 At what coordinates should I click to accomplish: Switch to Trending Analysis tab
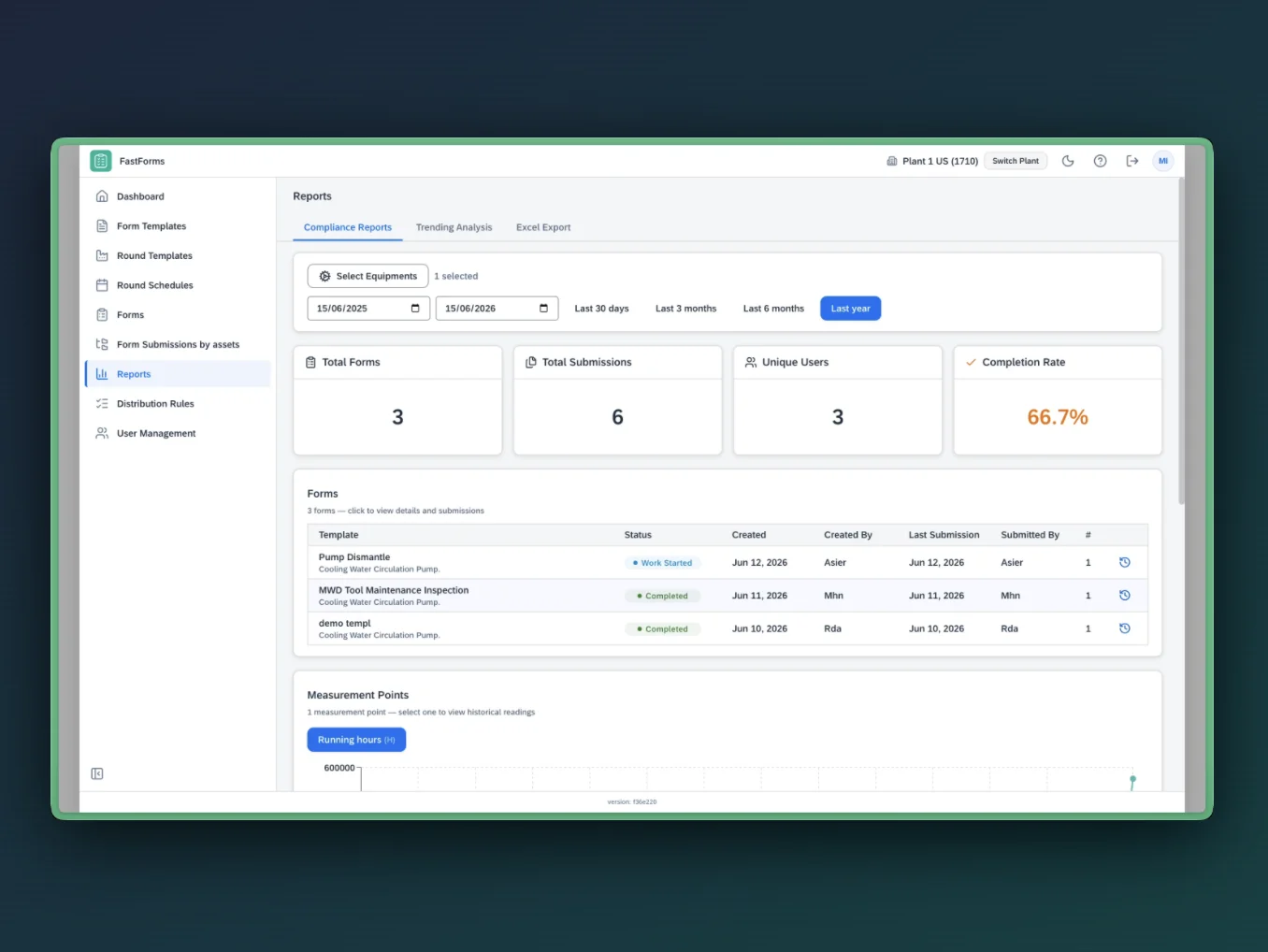point(454,227)
